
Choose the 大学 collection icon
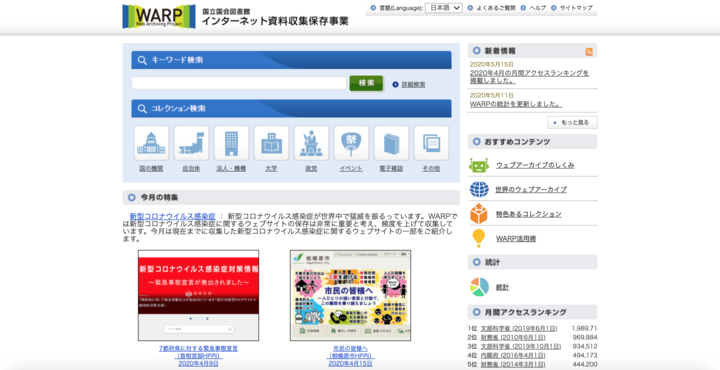coord(271,143)
